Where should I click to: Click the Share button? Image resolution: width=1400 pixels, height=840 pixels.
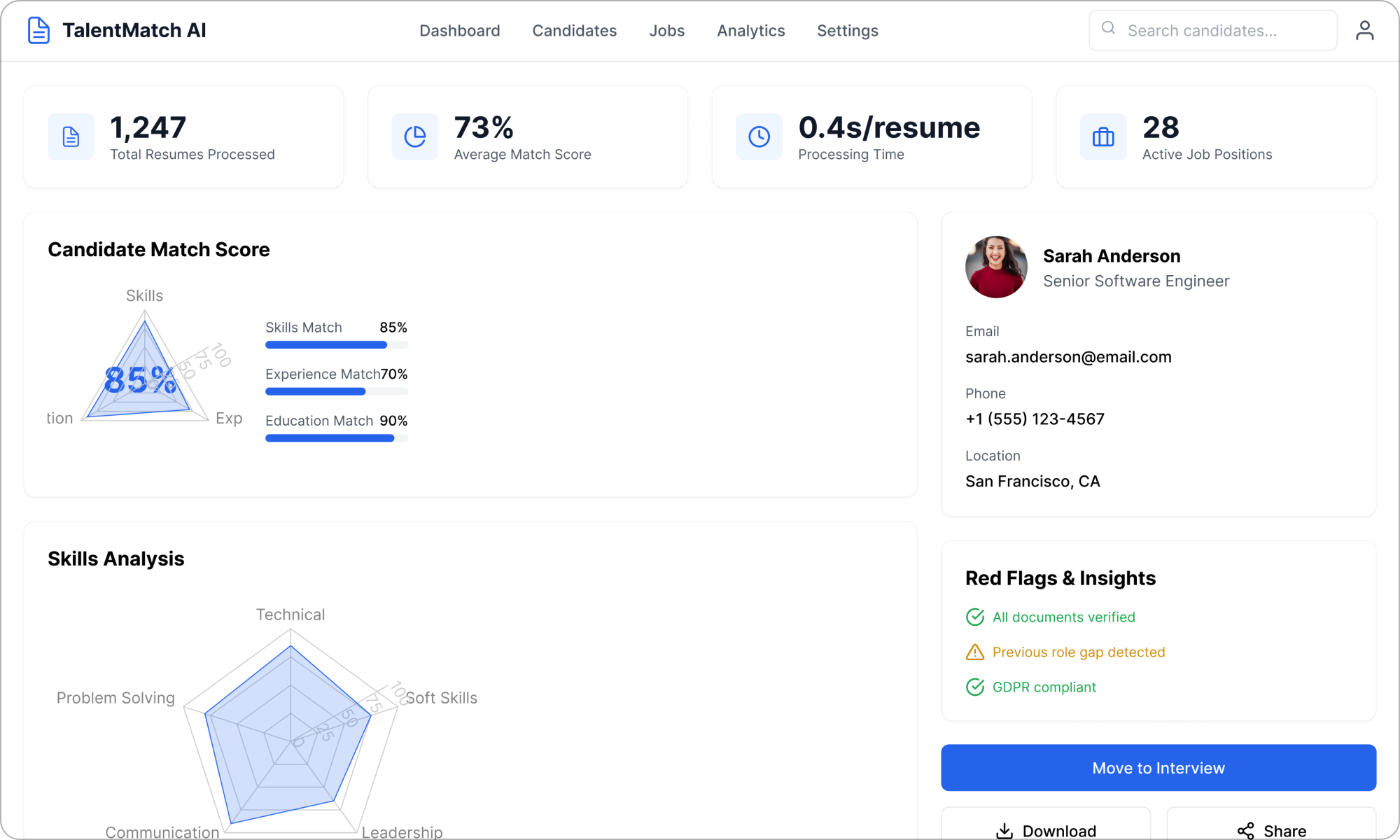[x=1271, y=830]
